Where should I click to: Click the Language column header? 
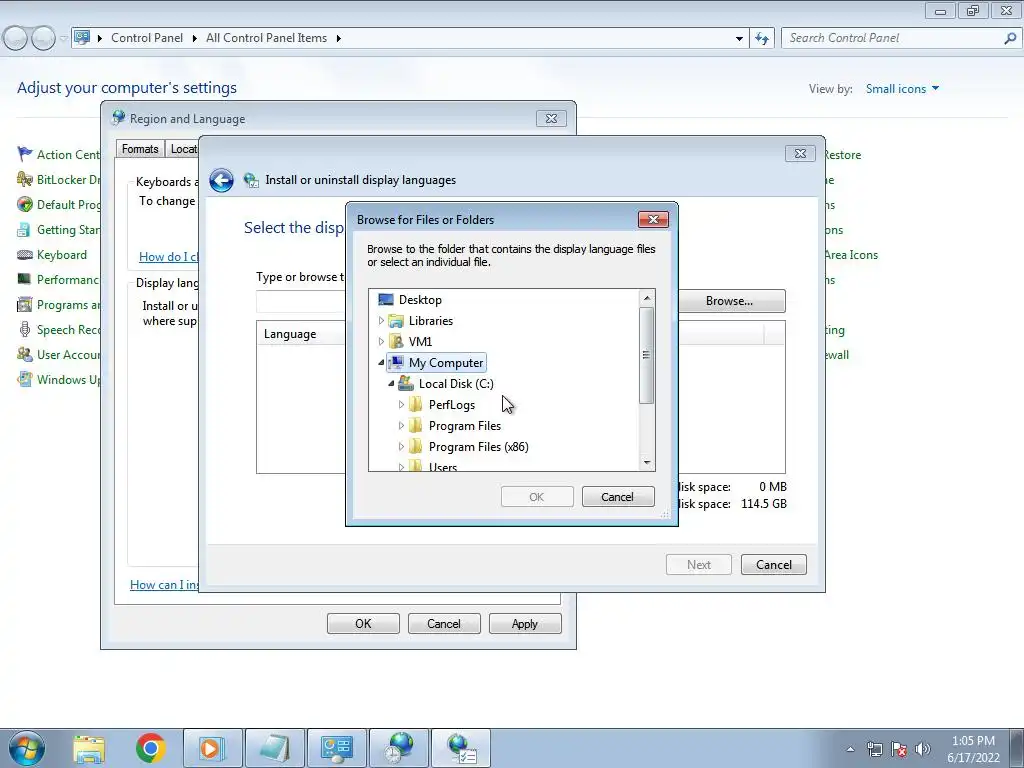[290, 334]
